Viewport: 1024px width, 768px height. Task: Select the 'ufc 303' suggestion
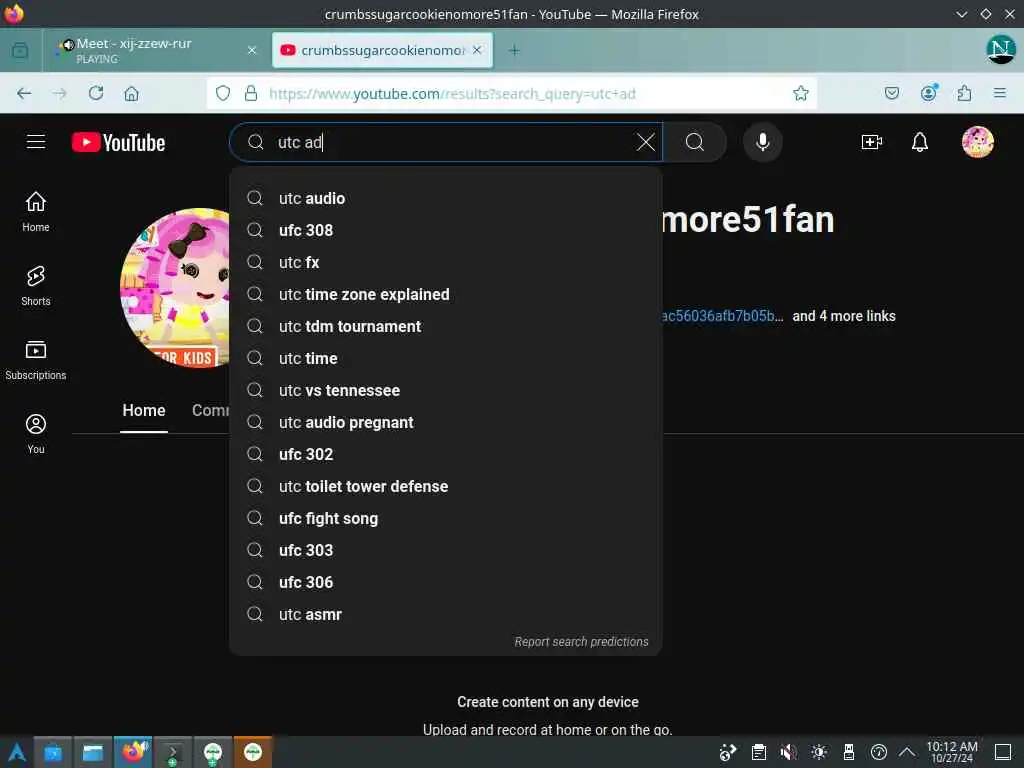445,551
